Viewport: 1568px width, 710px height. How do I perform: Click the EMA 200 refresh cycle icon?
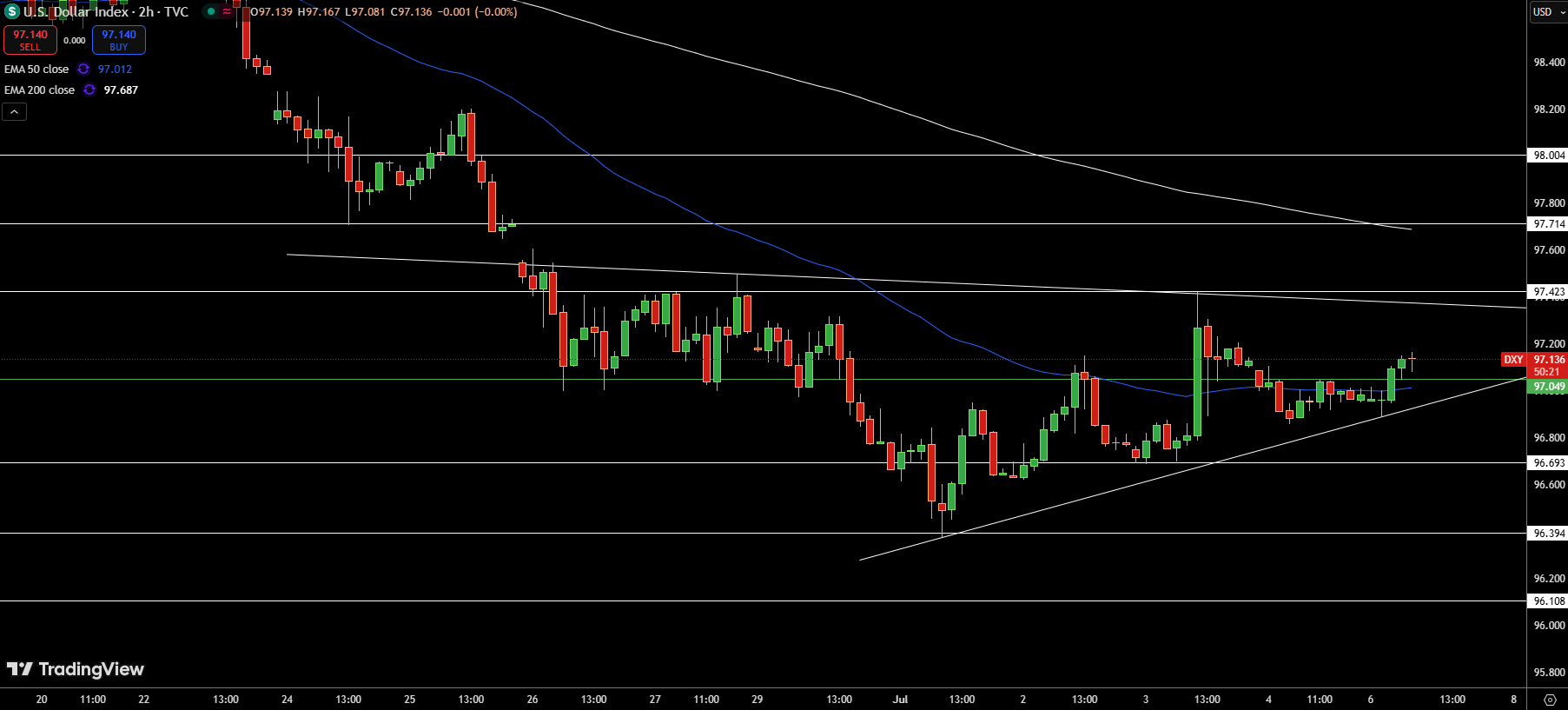(89, 90)
